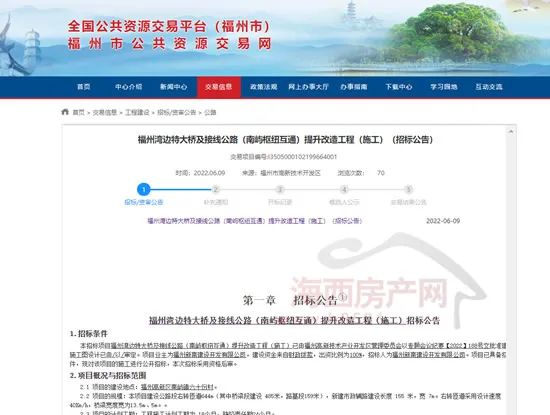Open 互动交流 in the navigation bar
Image resolution: width=550 pixels, height=415 pixels.
pos(489,87)
